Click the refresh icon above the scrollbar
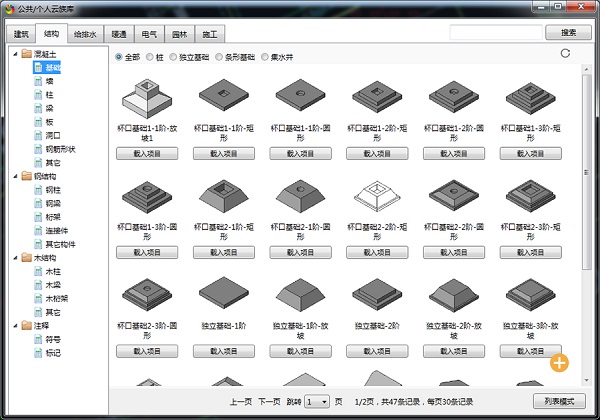 coord(566,54)
